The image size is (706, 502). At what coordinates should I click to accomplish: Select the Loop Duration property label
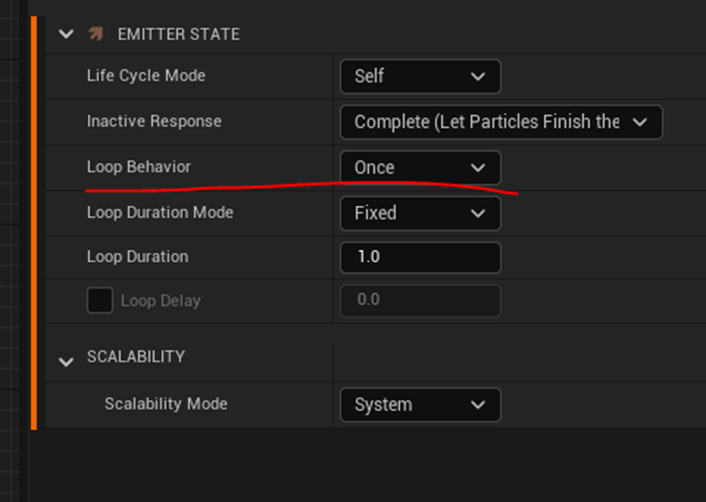tap(137, 257)
